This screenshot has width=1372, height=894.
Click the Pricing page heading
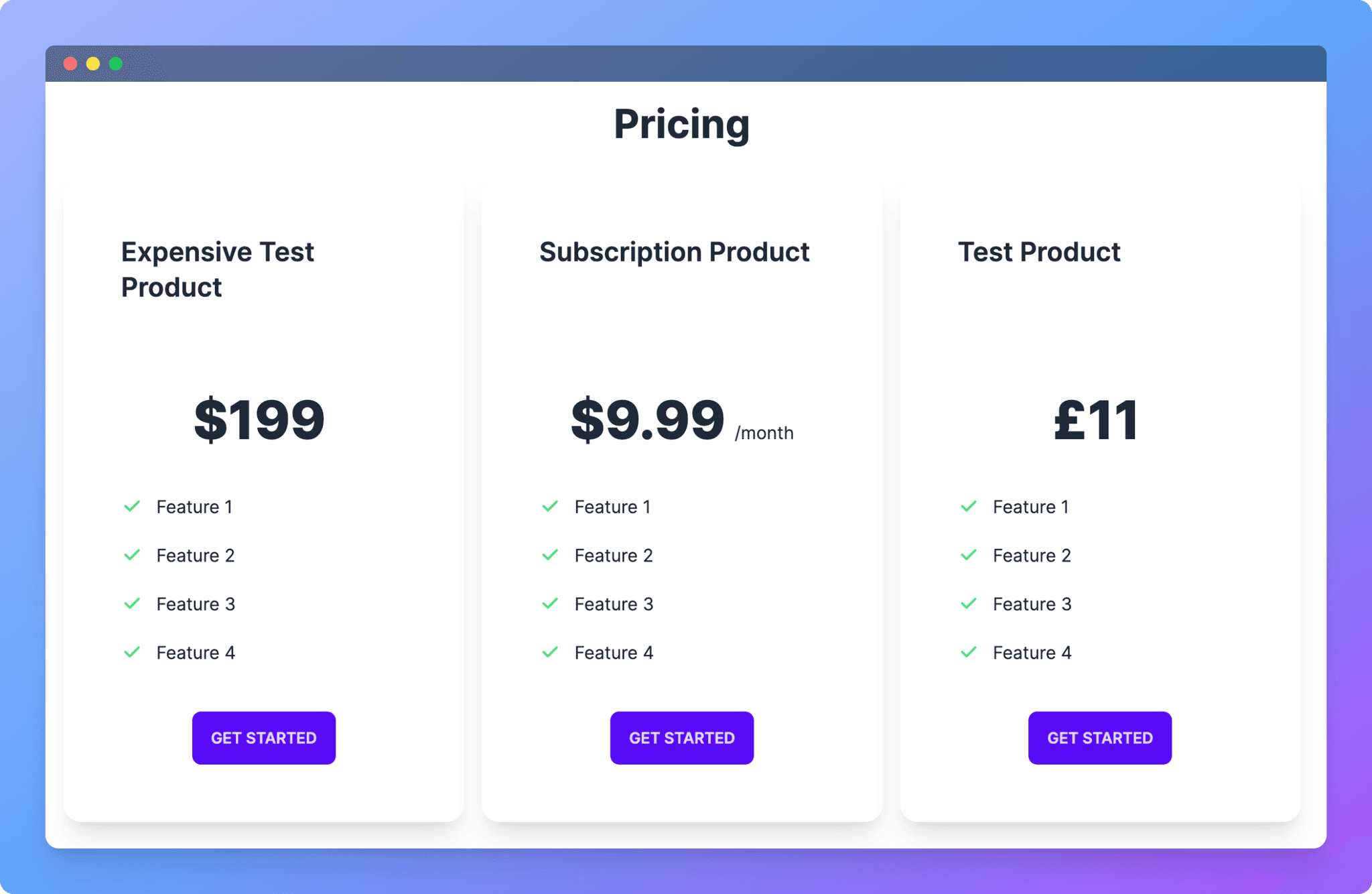[681, 125]
